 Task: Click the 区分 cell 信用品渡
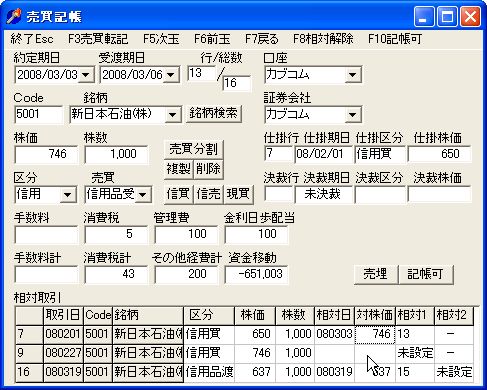[x=209, y=372]
